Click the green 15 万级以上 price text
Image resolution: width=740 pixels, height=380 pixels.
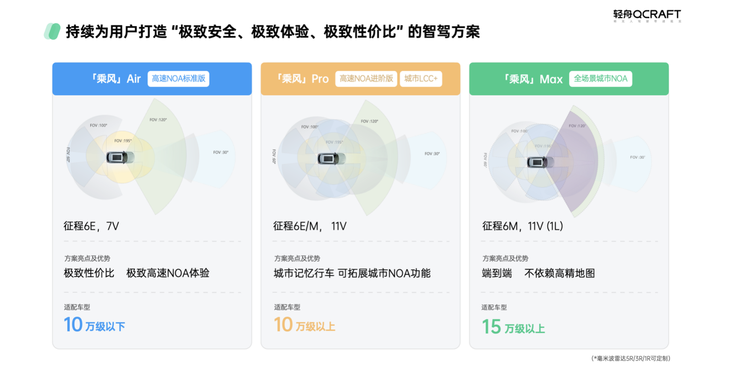coord(513,327)
